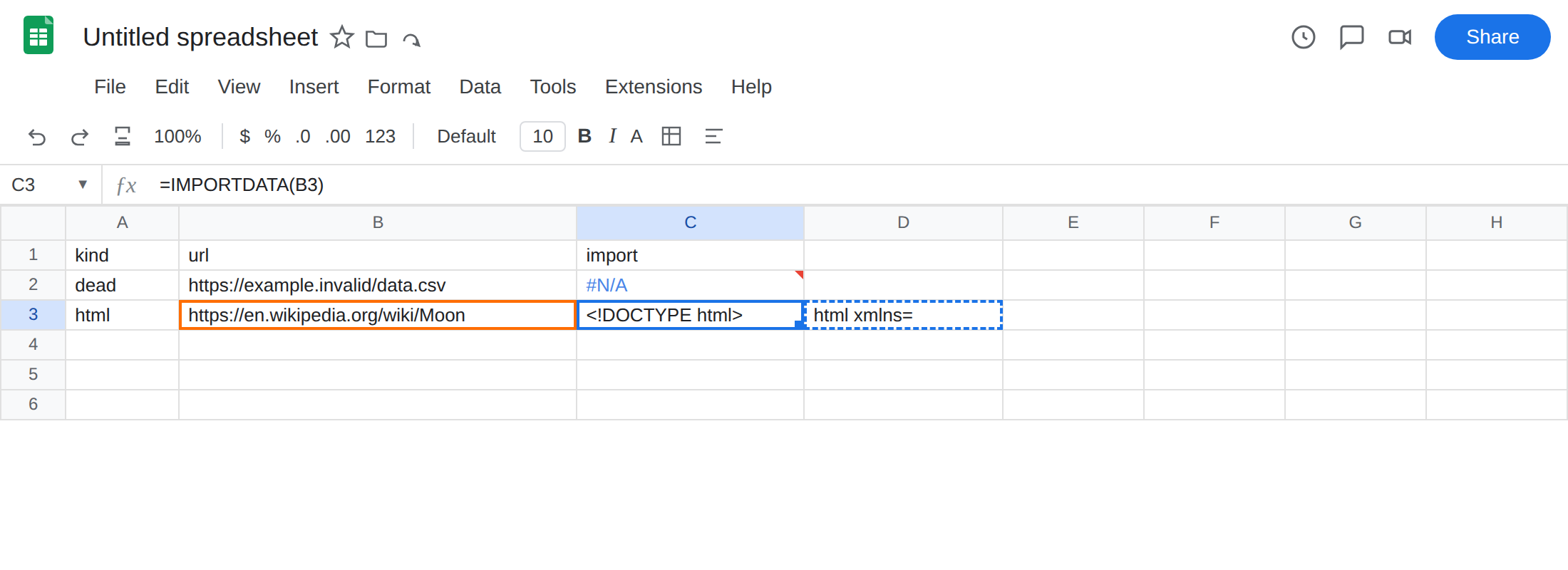Select cell with #N/A error
This screenshot has width=1568, height=570.
coord(690,285)
